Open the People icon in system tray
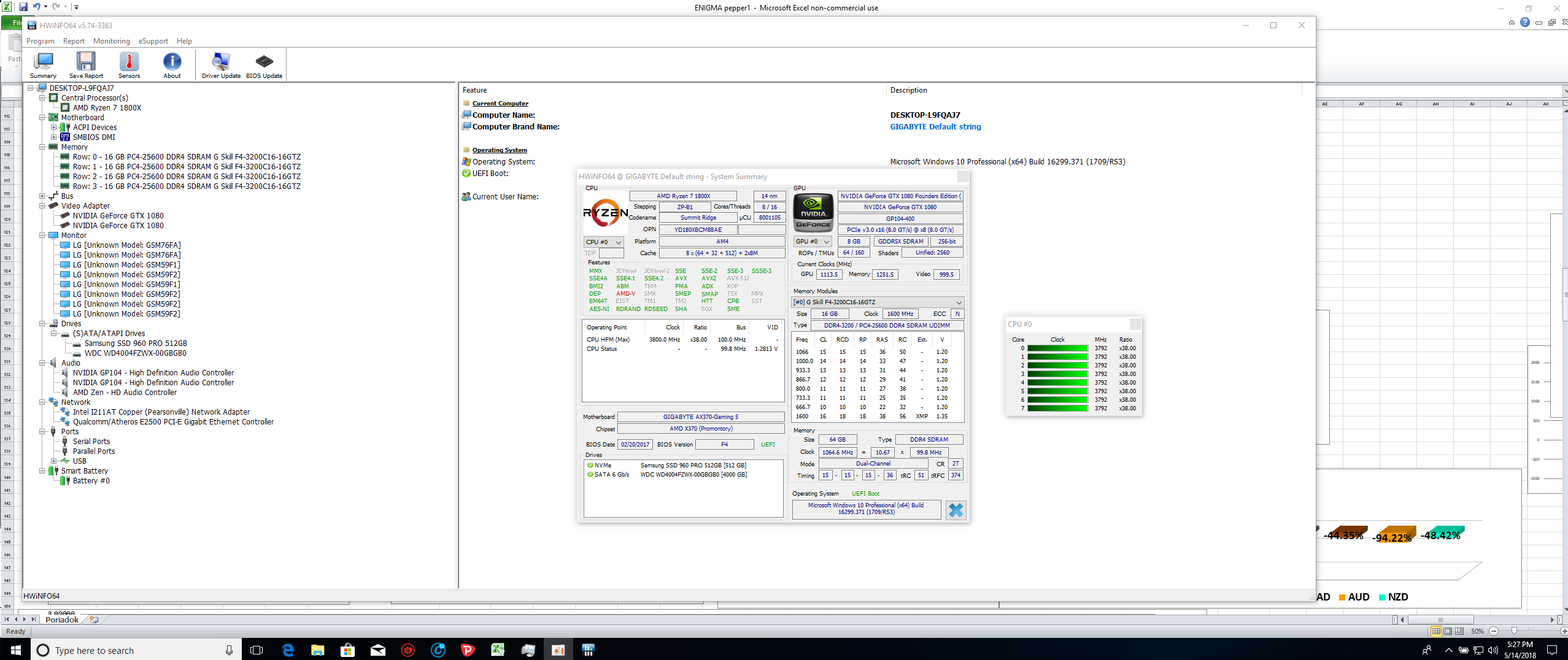 1427,650
